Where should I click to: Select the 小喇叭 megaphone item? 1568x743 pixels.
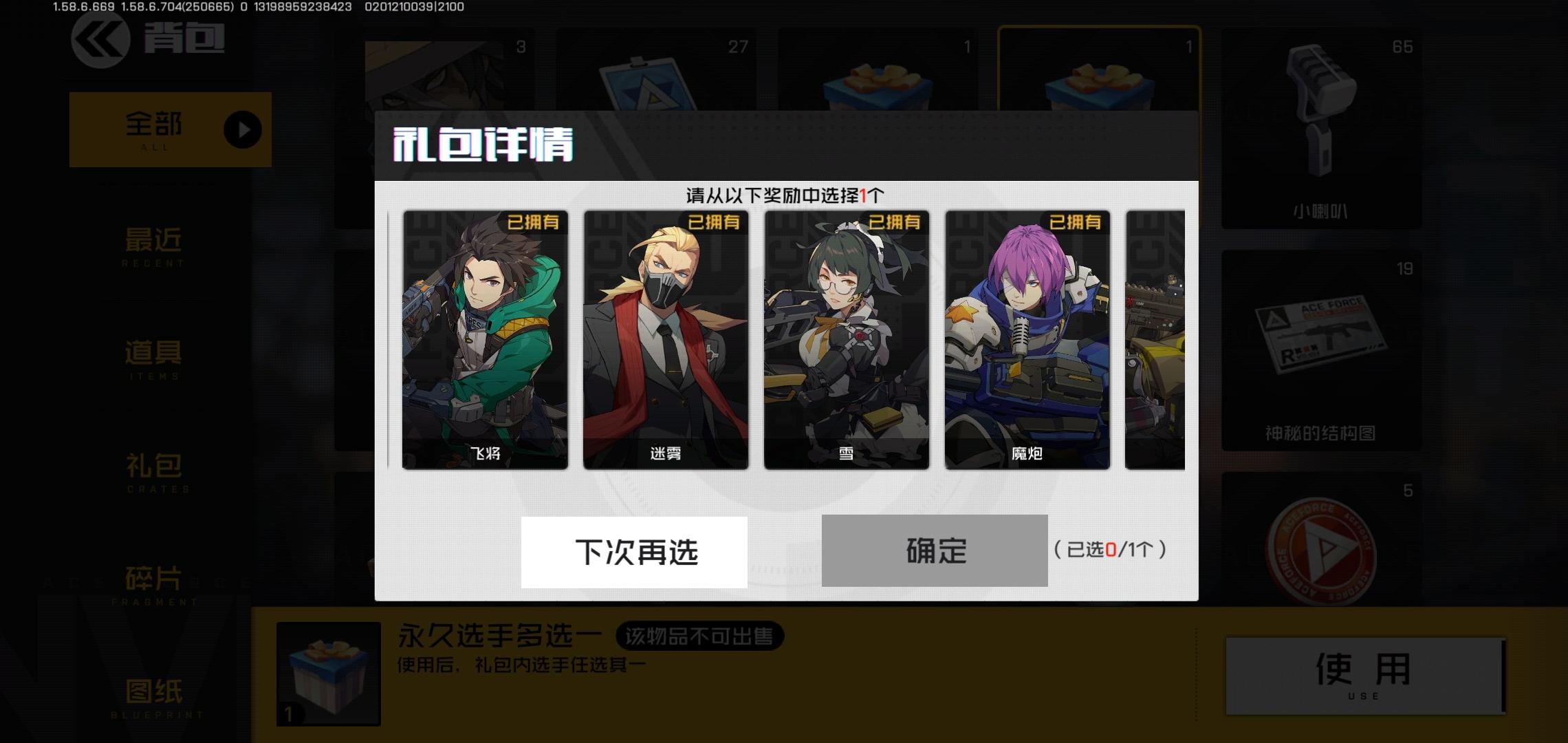pos(1321,128)
